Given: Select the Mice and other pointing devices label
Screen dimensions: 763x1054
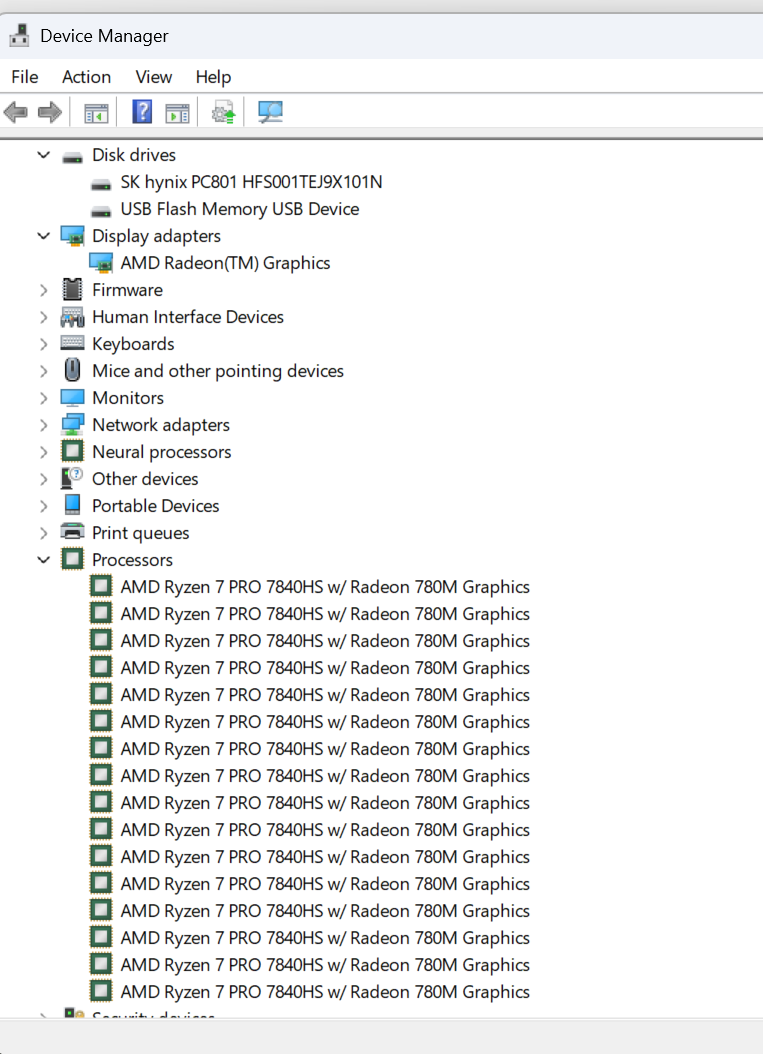Looking at the screenshot, I should [x=218, y=371].
